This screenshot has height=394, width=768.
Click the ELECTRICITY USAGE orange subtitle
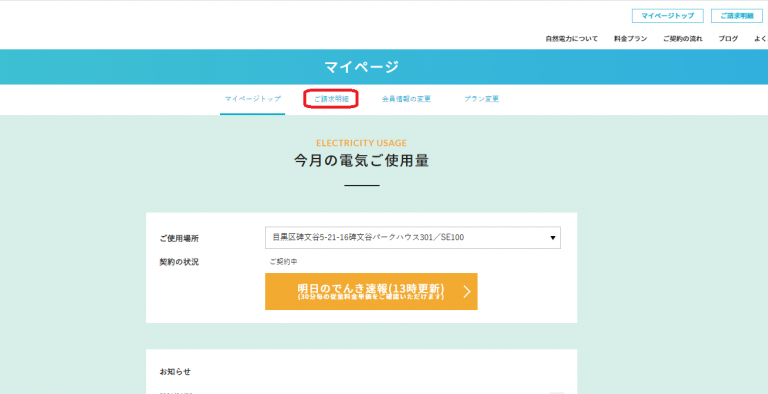361,143
